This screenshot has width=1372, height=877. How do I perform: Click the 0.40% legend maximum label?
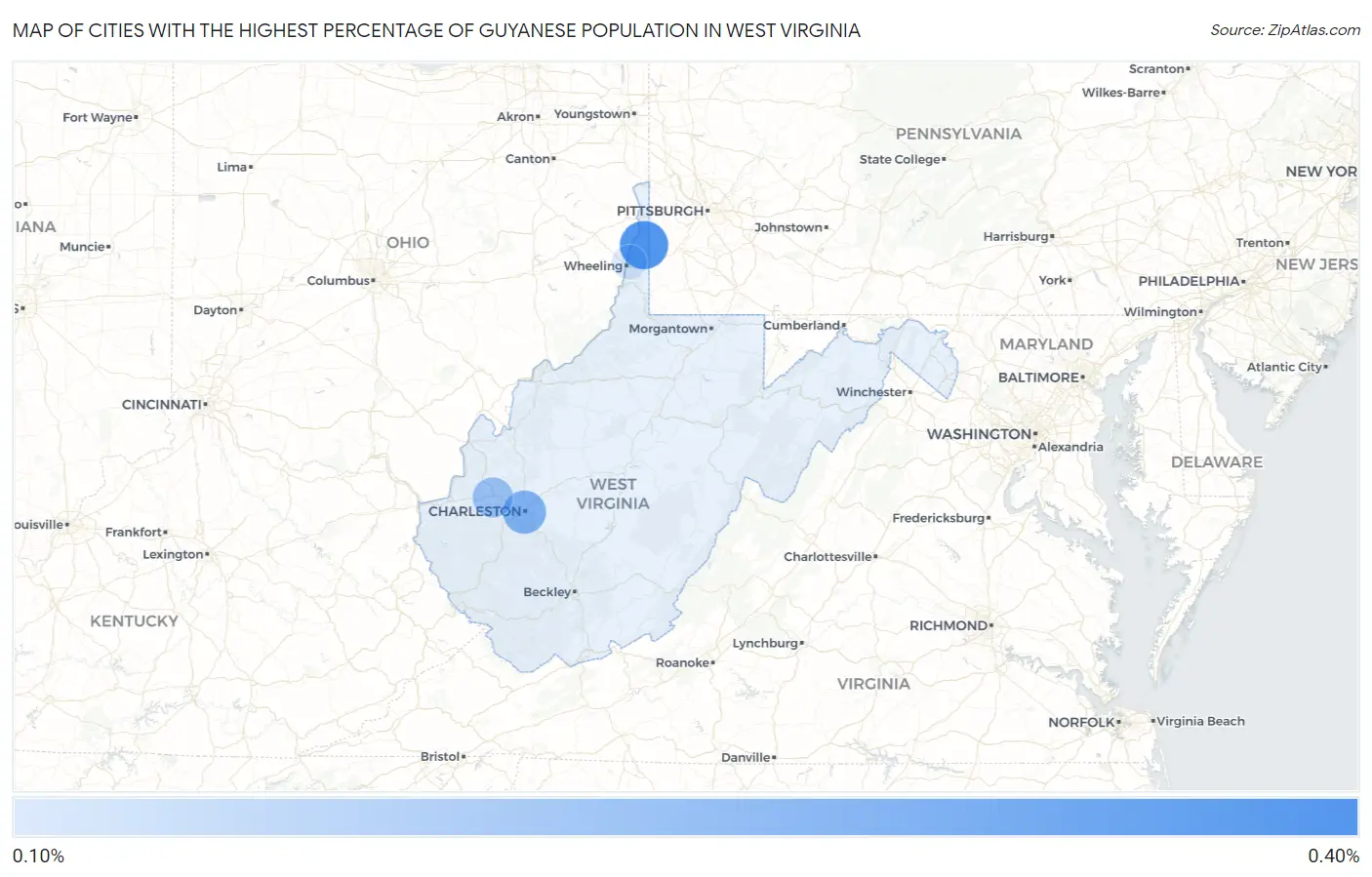pyautogui.click(x=1333, y=856)
